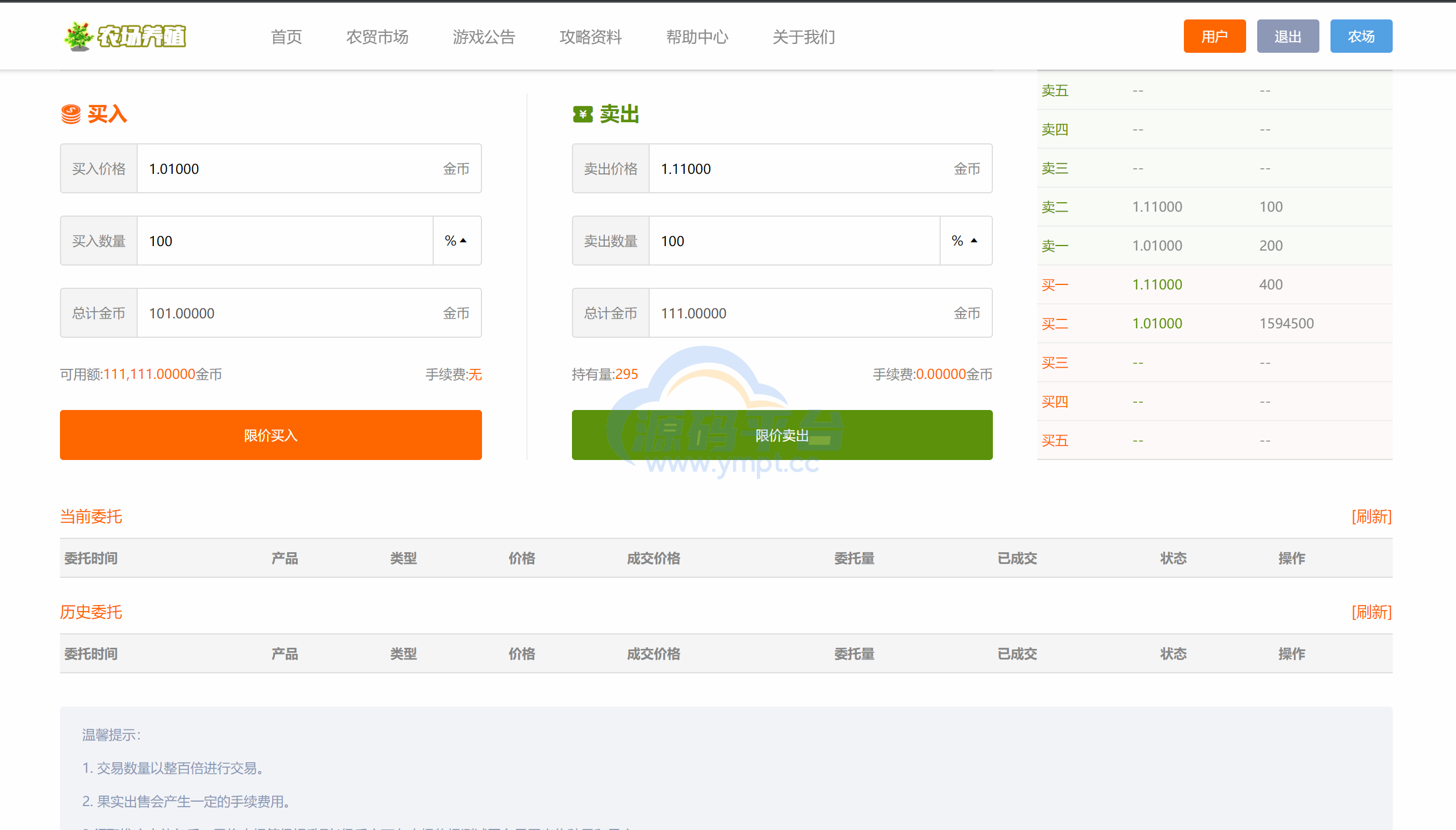Open the 帮助中心 menu

[697, 37]
